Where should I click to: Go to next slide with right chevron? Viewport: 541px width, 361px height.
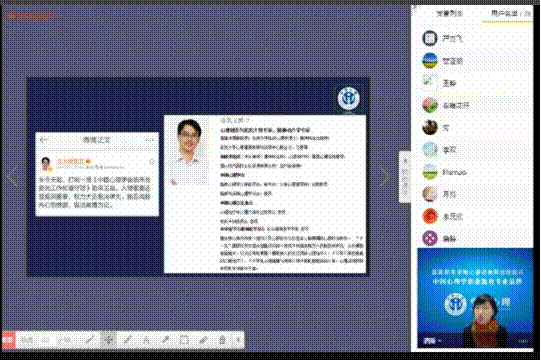tap(384, 177)
